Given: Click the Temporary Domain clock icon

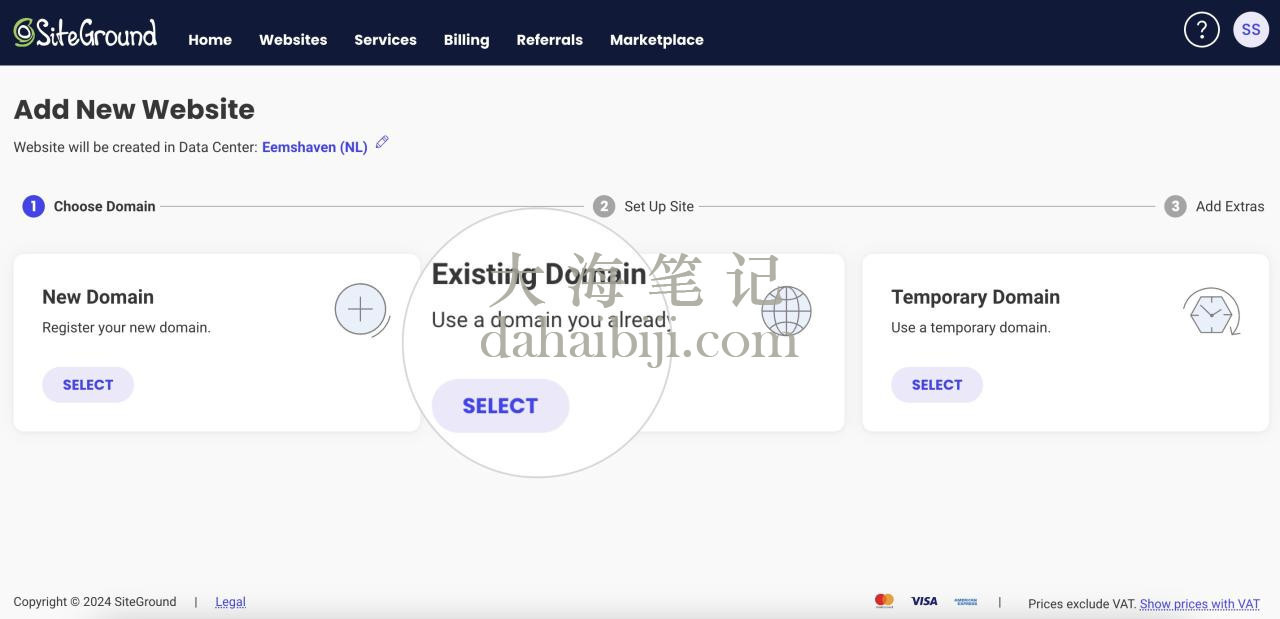Looking at the screenshot, I should [x=1212, y=312].
